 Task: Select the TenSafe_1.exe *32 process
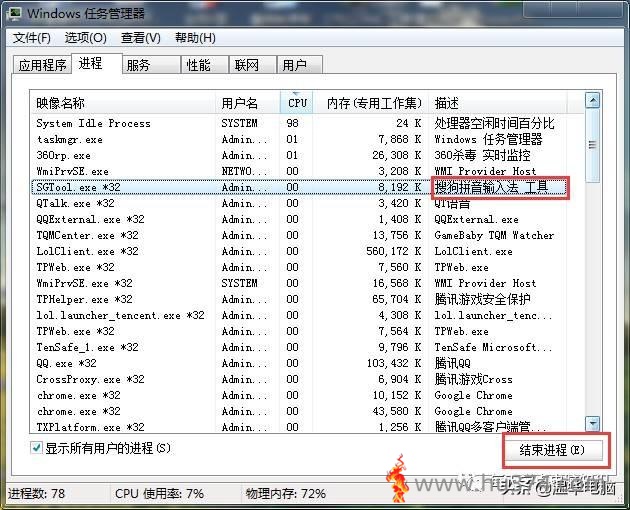pyautogui.click(x=299, y=347)
